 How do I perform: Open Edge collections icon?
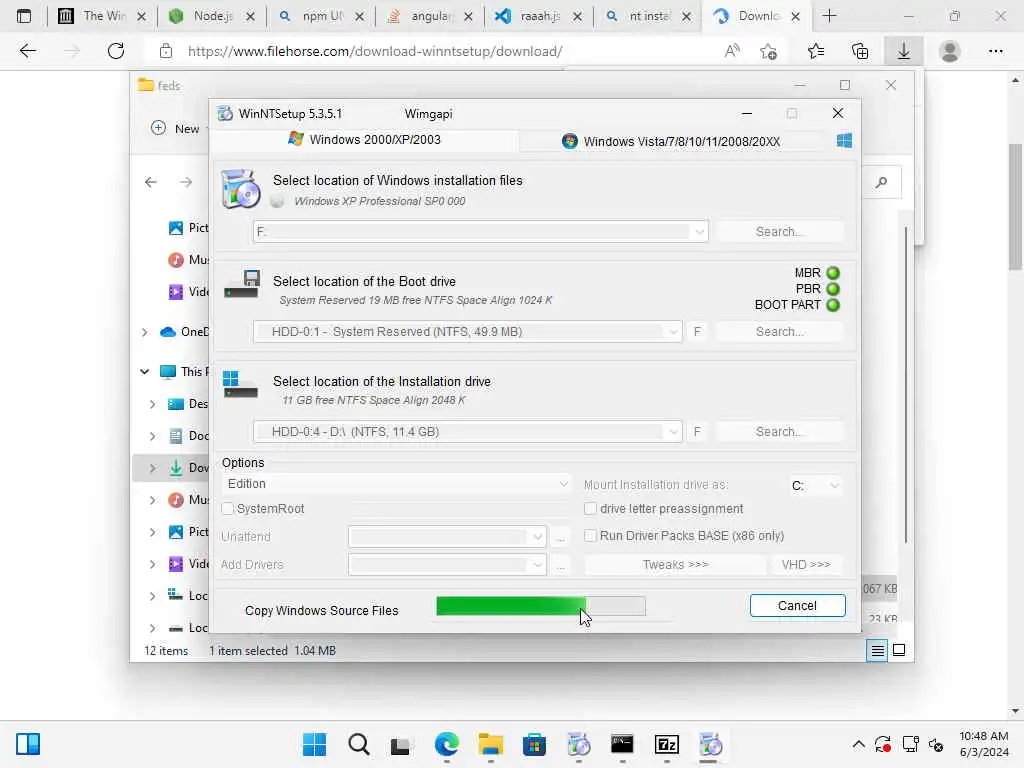pyautogui.click(x=860, y=51)
